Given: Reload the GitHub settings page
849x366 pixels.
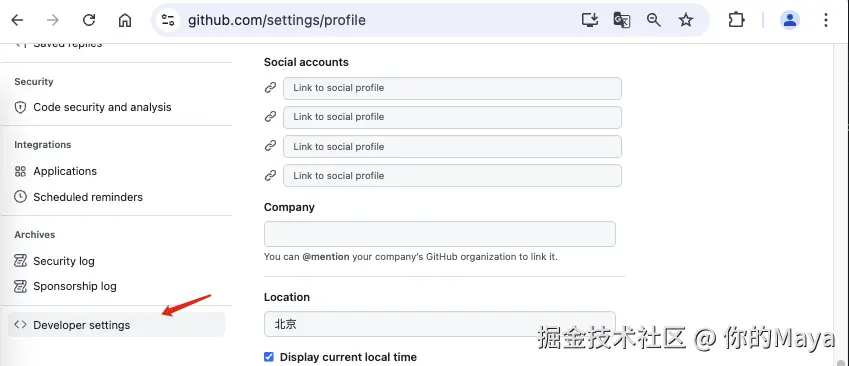Looking at the screenshot, I should coord(89,21).
